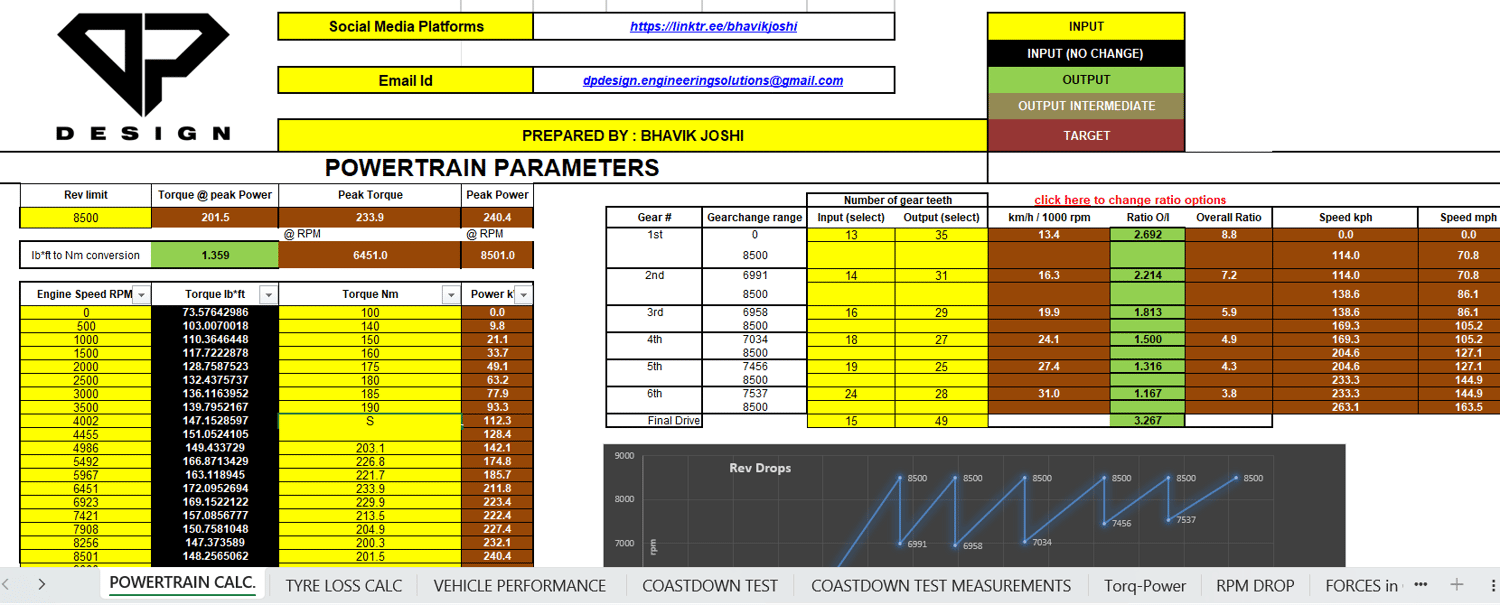Viewport: 1500px width, 605px height.
Task: Open the linktr.ee/bhavikjoshi hyperlink
Action: (714, 27)
